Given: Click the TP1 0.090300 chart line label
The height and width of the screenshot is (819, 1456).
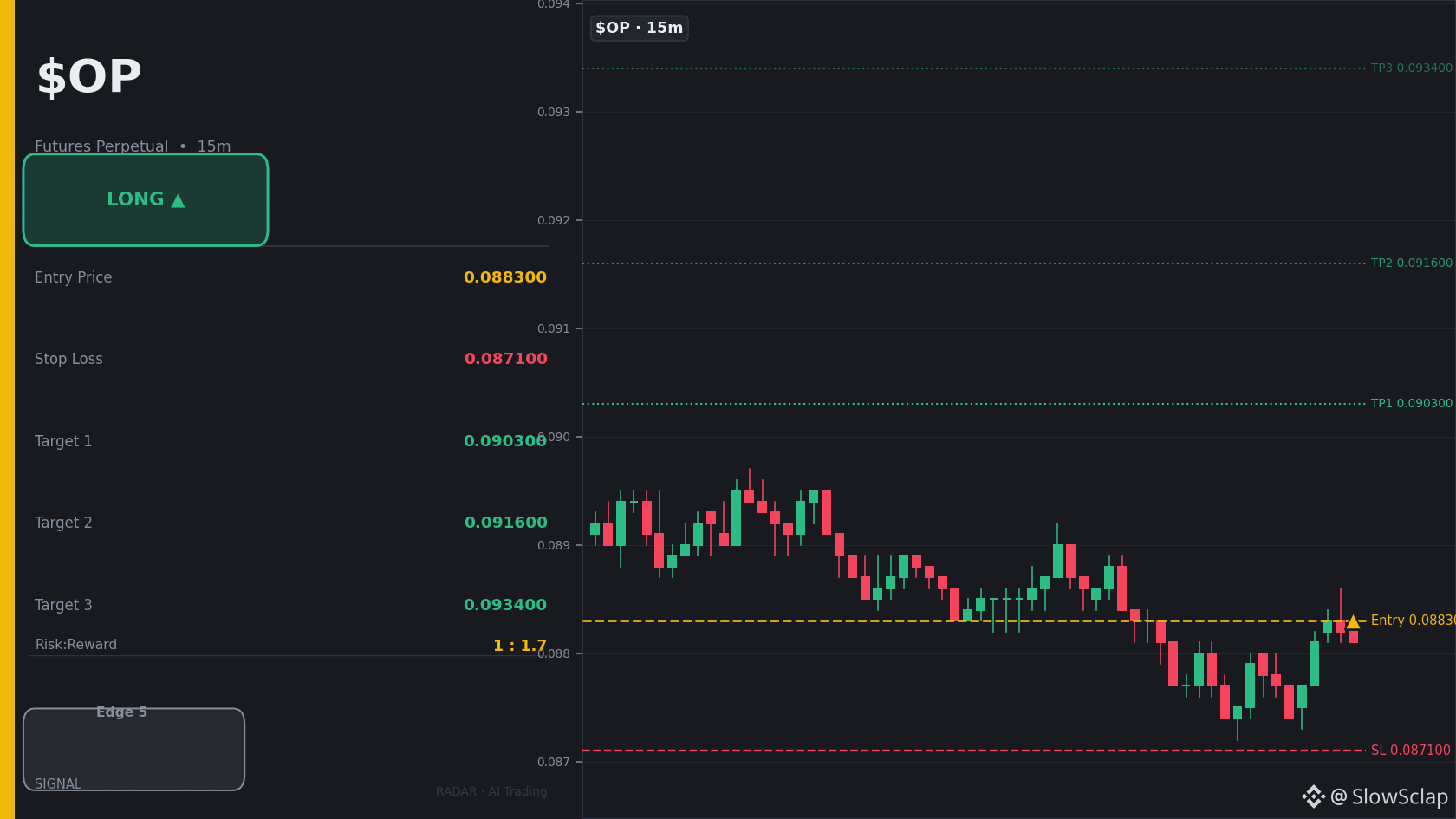Looking at the screenshot, I should 1412,404.
